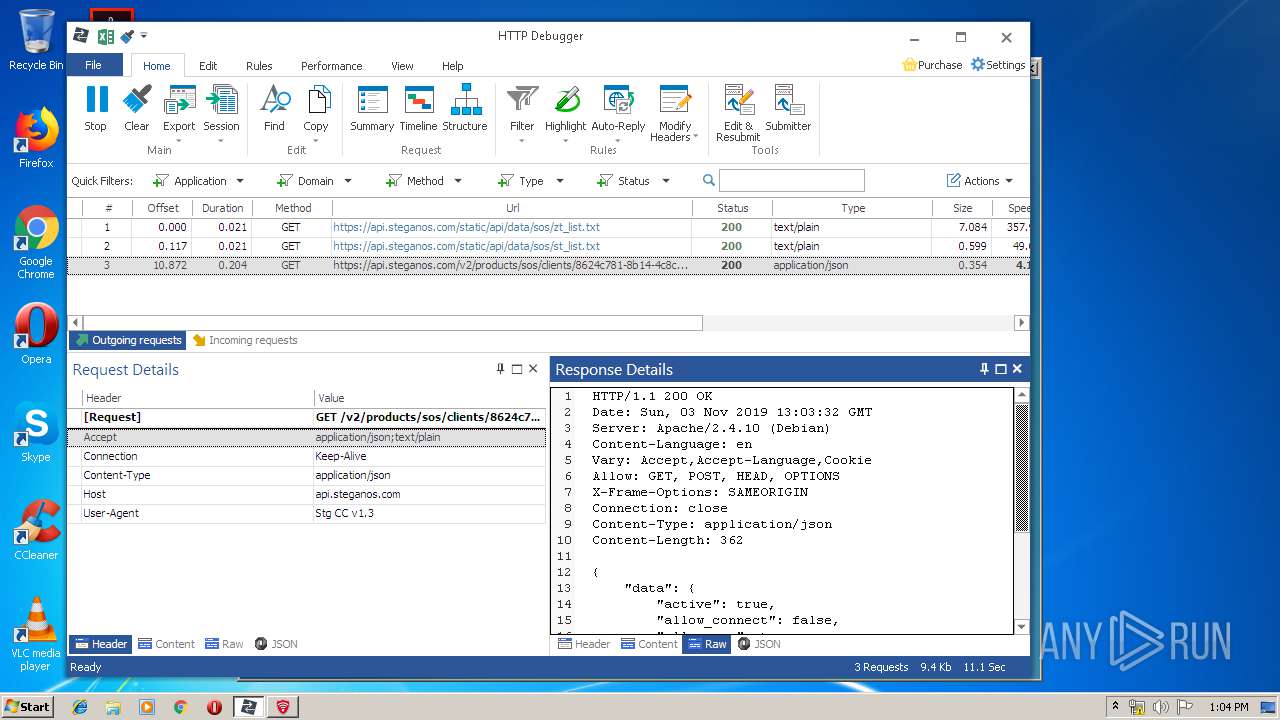Select the zt_list.txt request URL
Image resolution: width=1280 pixels, height=720 pixels.
point(466,227)
